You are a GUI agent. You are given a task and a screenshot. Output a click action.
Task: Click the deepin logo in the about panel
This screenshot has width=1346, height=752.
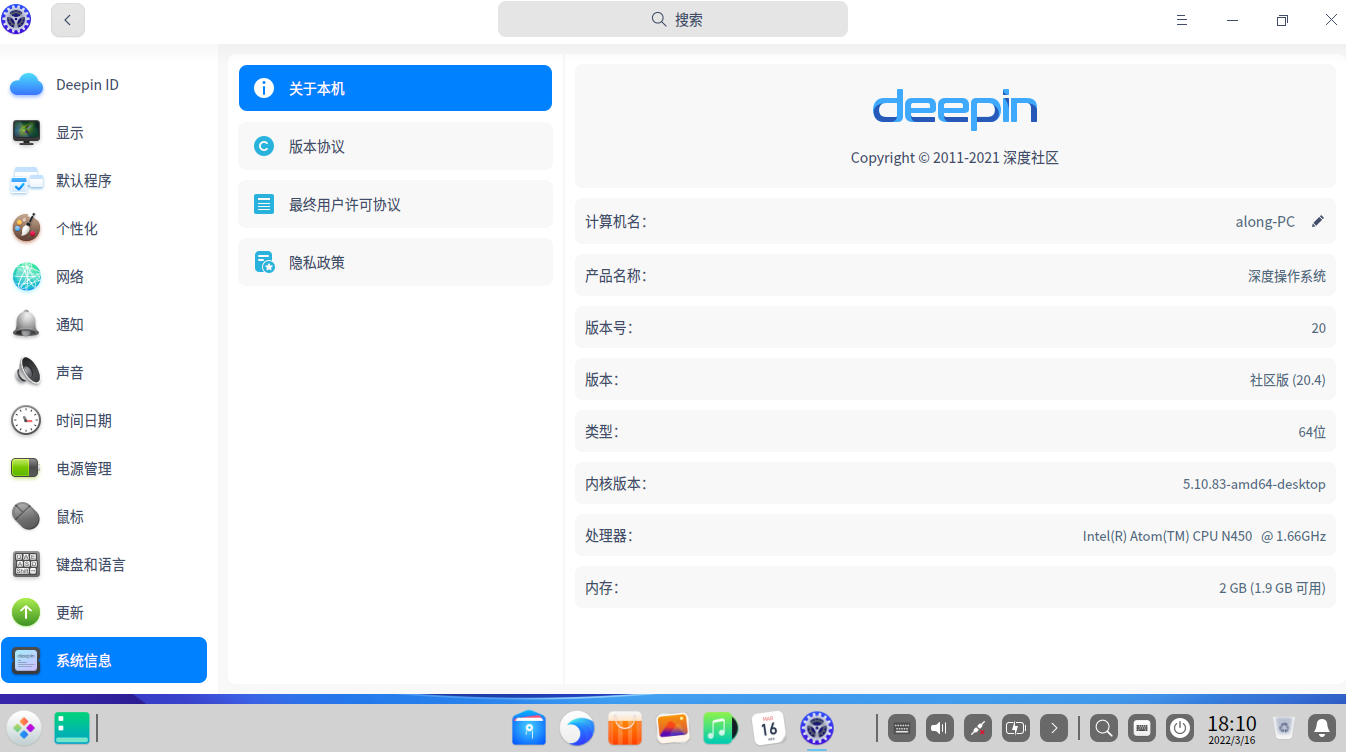pyautogui.click(x=955, y=109)
